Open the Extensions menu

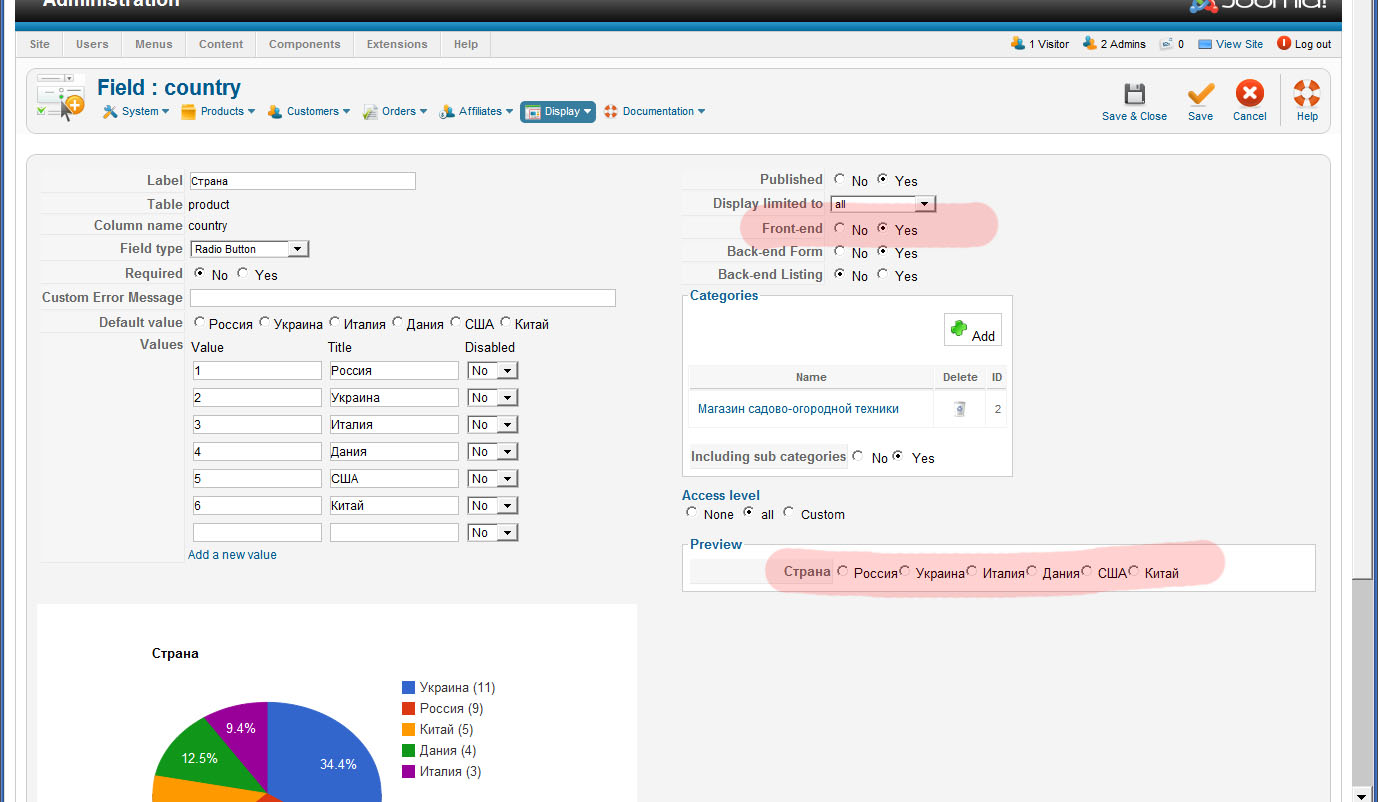click(397, 44)
